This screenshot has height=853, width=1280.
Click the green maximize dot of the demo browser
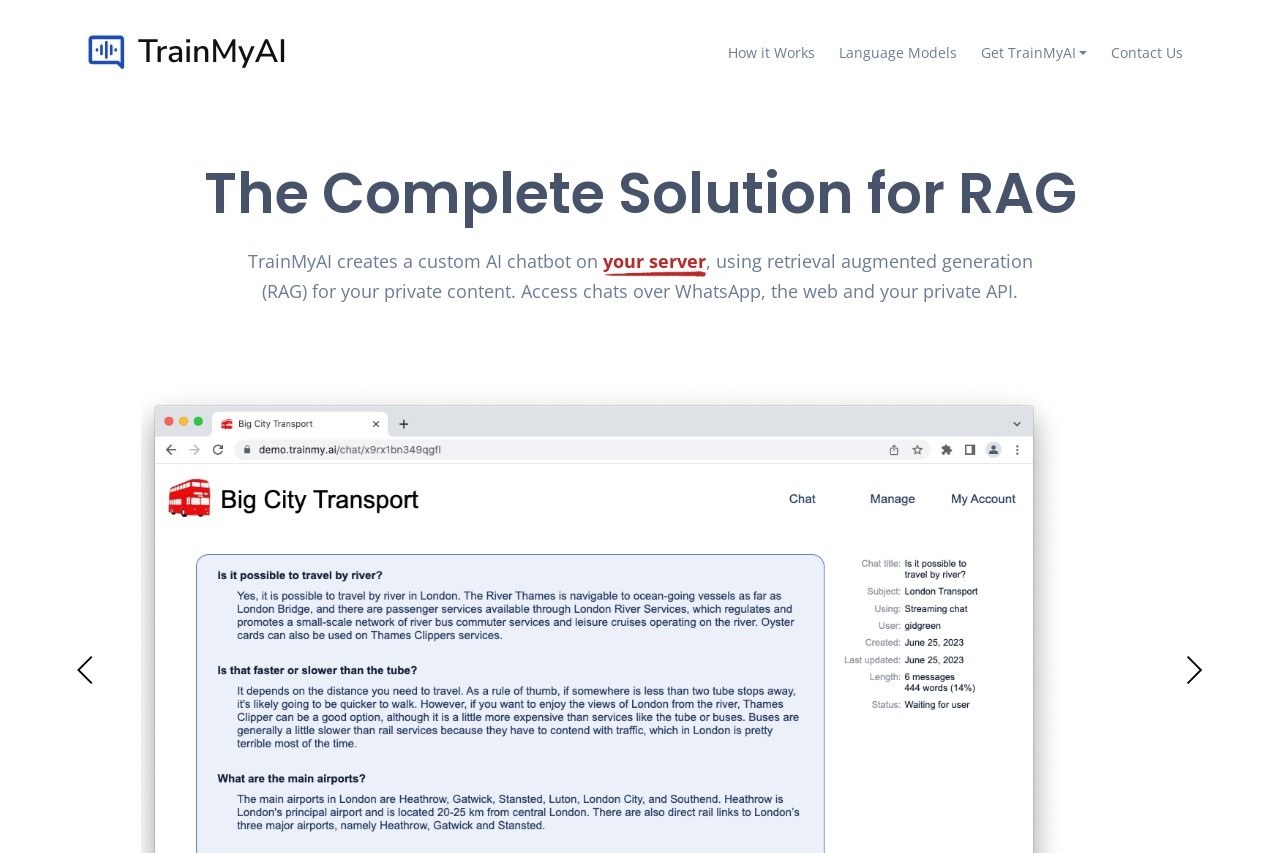click(x=198, y=421)
